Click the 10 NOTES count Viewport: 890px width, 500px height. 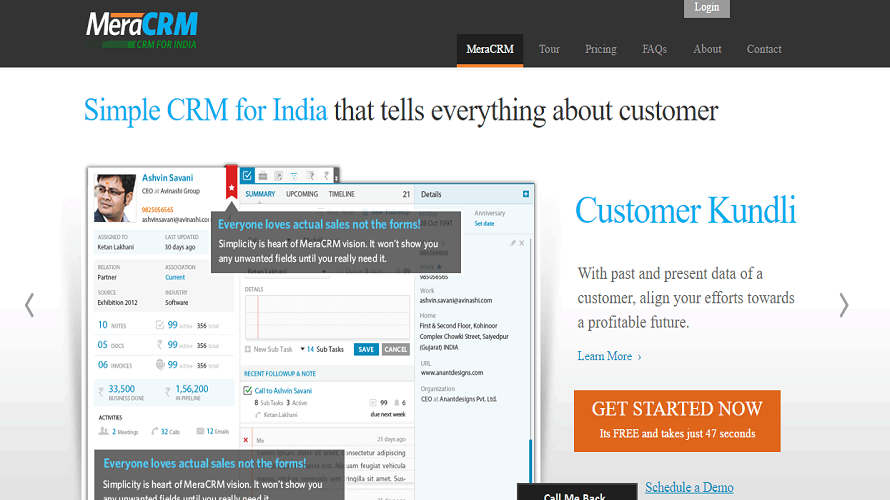[x=103, y=325]
